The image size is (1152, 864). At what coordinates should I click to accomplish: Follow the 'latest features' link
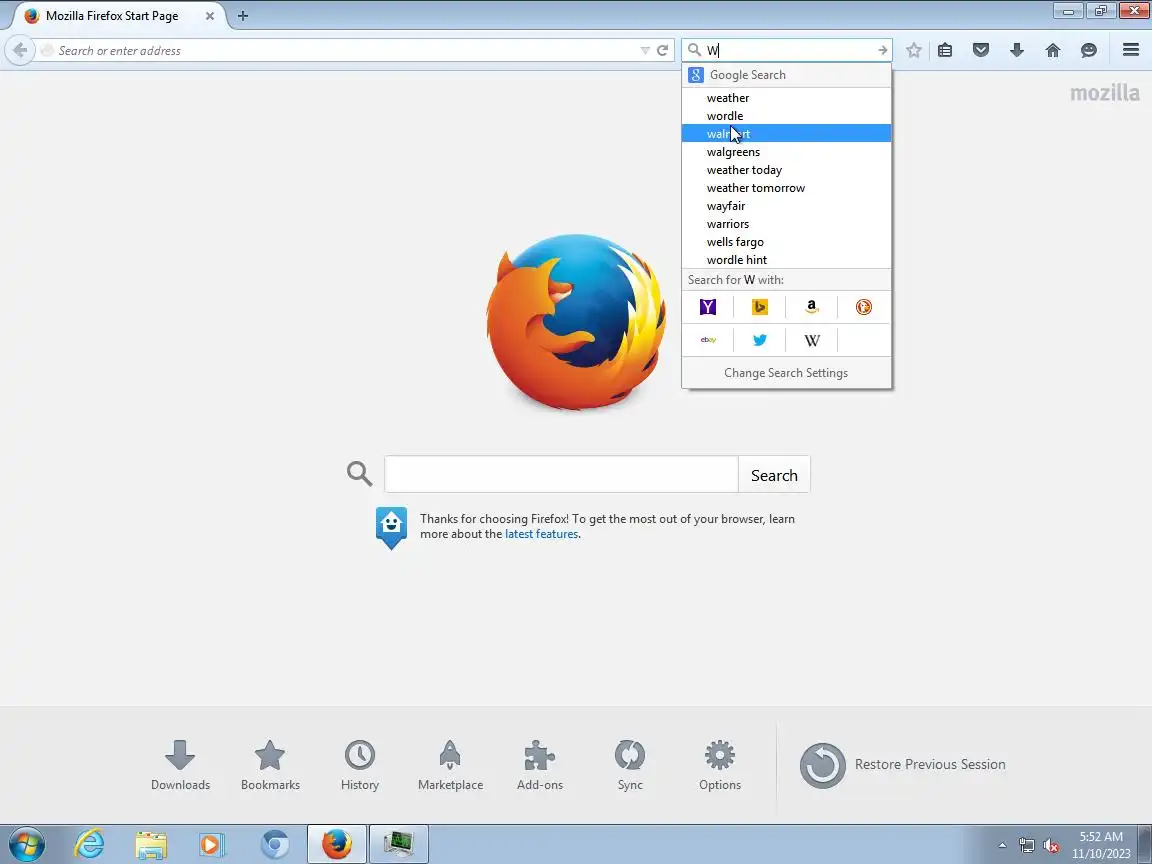541,534
